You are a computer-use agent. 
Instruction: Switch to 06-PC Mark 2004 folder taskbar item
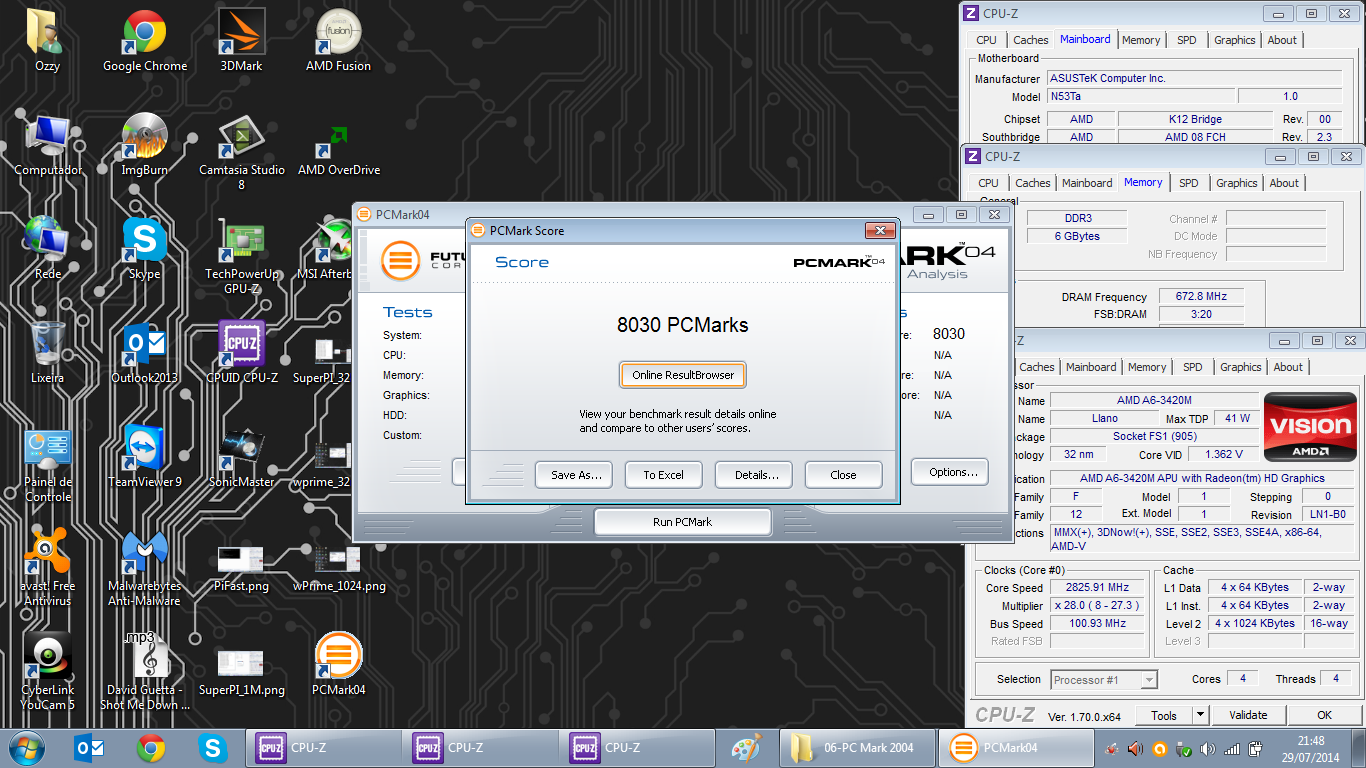[x=856, y=747]
